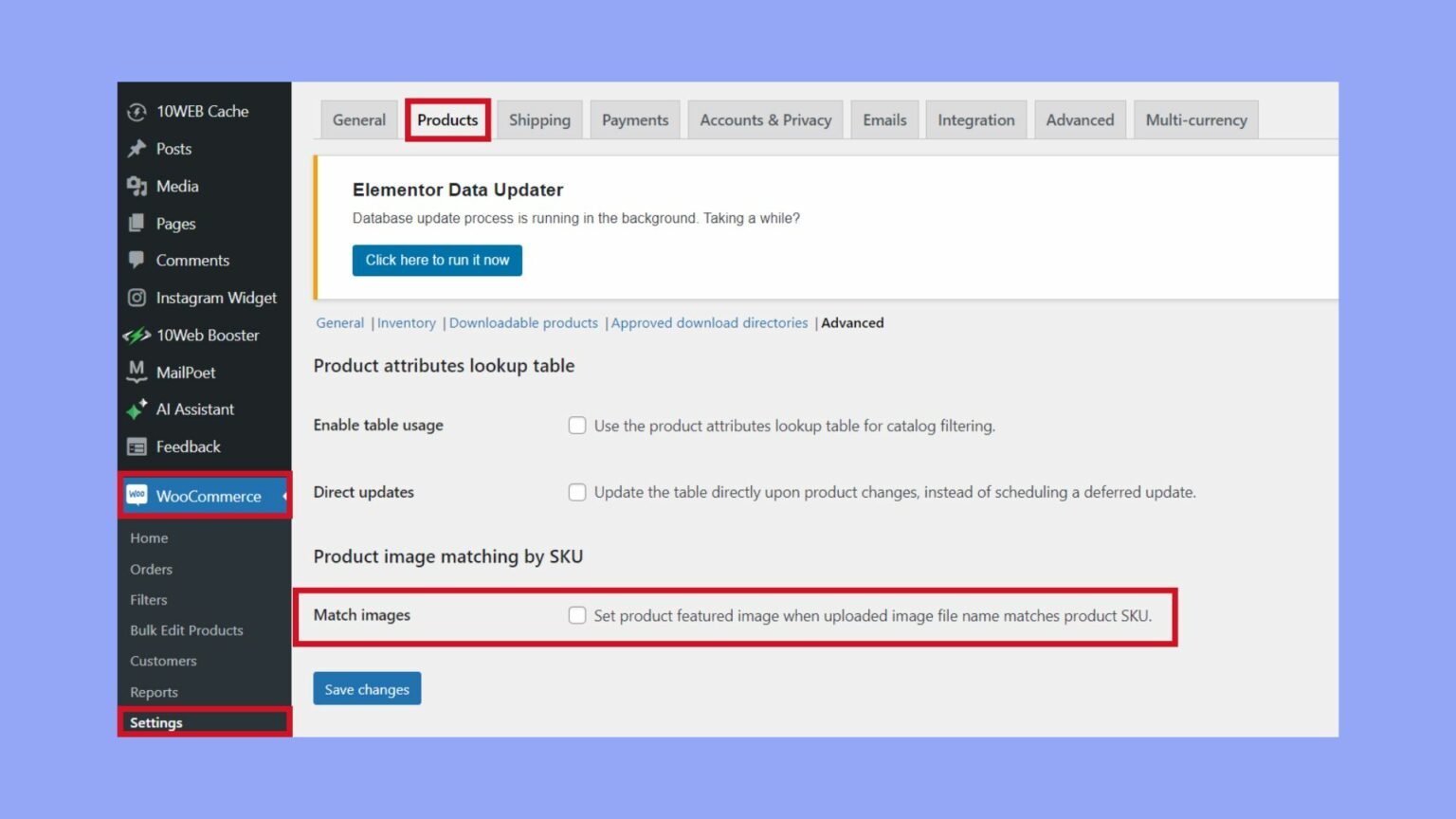This screenshot has width=1456, height=819.
Task: Select the Feedback icon
Action: pos(136,446)
